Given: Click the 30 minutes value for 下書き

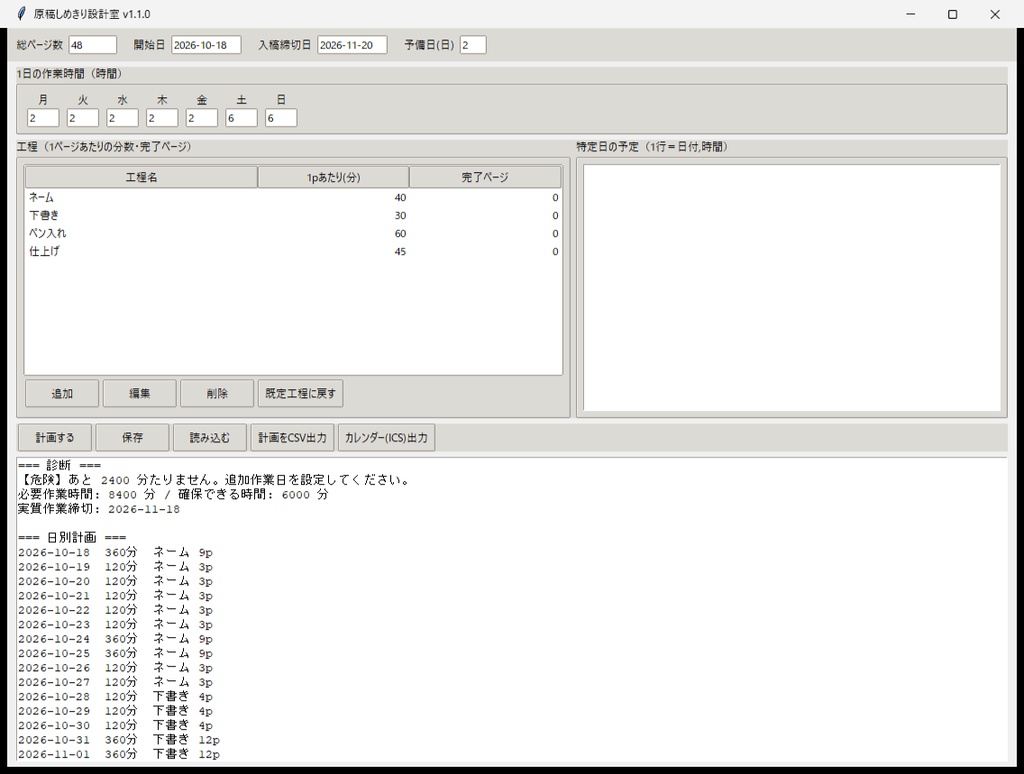Looking at the screenshot, I should 400,216.
